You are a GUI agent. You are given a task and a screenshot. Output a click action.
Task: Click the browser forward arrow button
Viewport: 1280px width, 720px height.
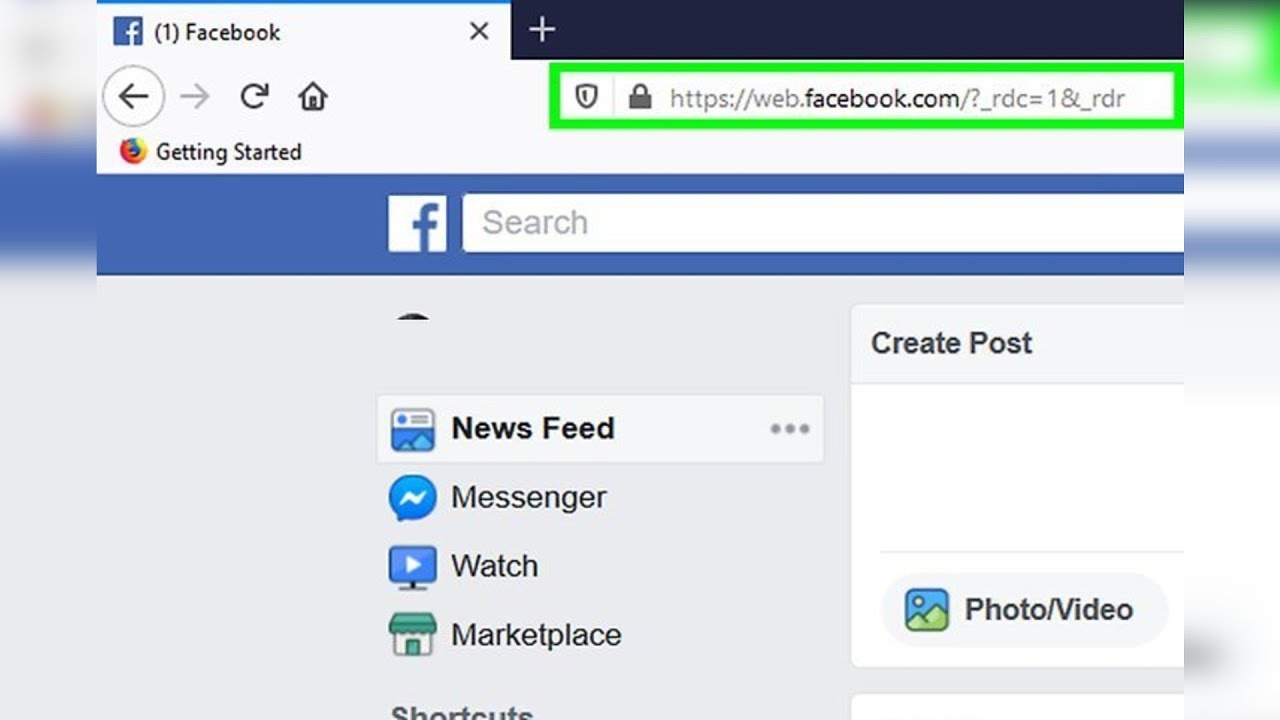[195, 96]
